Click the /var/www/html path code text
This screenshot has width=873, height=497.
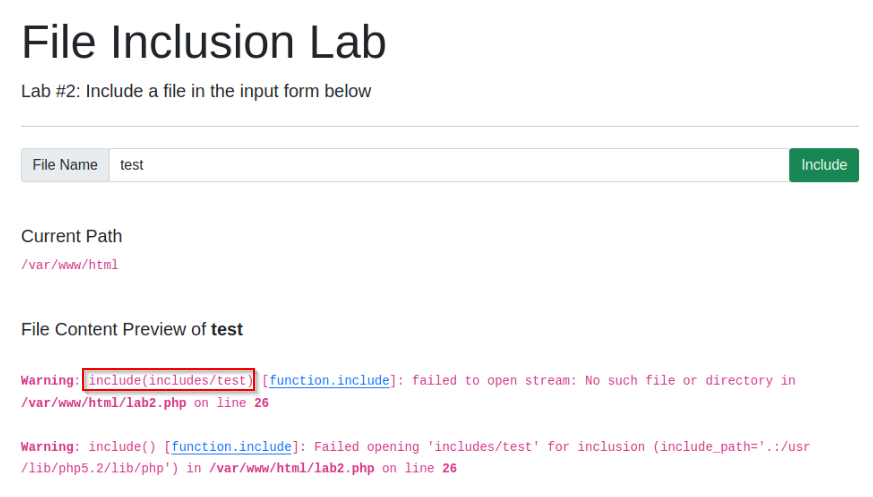pos(70,265)
